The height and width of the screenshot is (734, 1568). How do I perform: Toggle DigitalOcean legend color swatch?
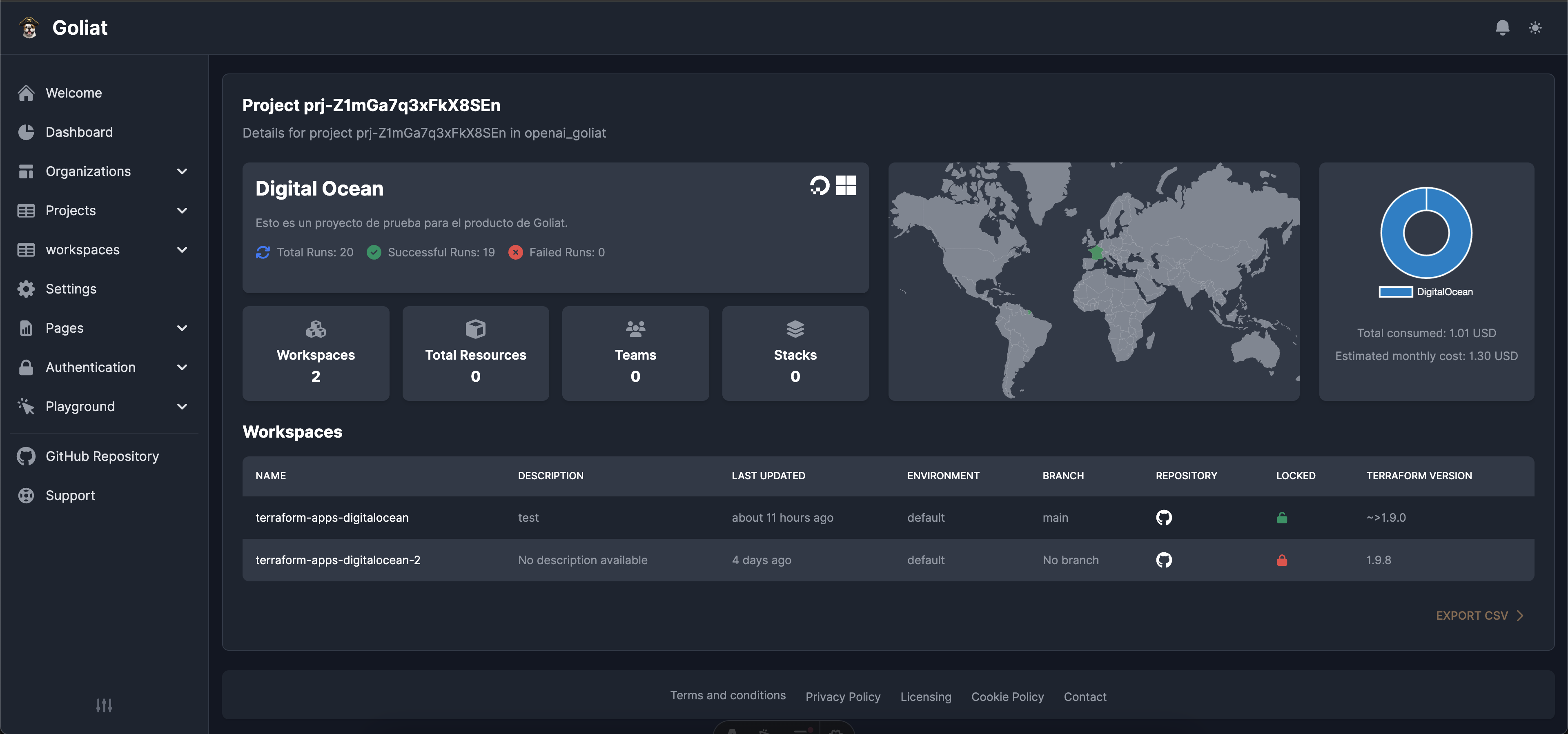click(1395, 291)
